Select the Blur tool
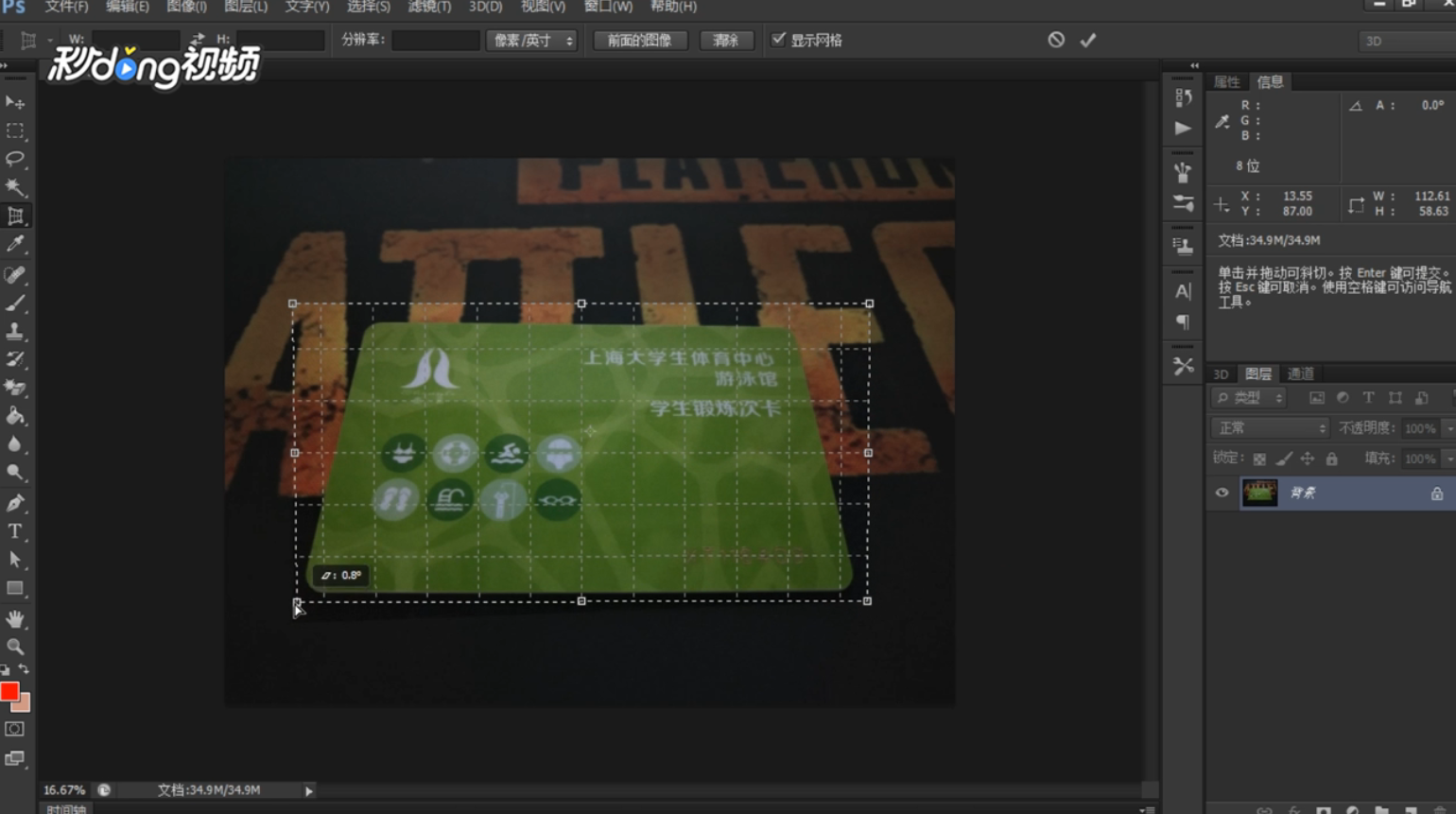Screen dimensions: 1456x814 click(15, 444)
